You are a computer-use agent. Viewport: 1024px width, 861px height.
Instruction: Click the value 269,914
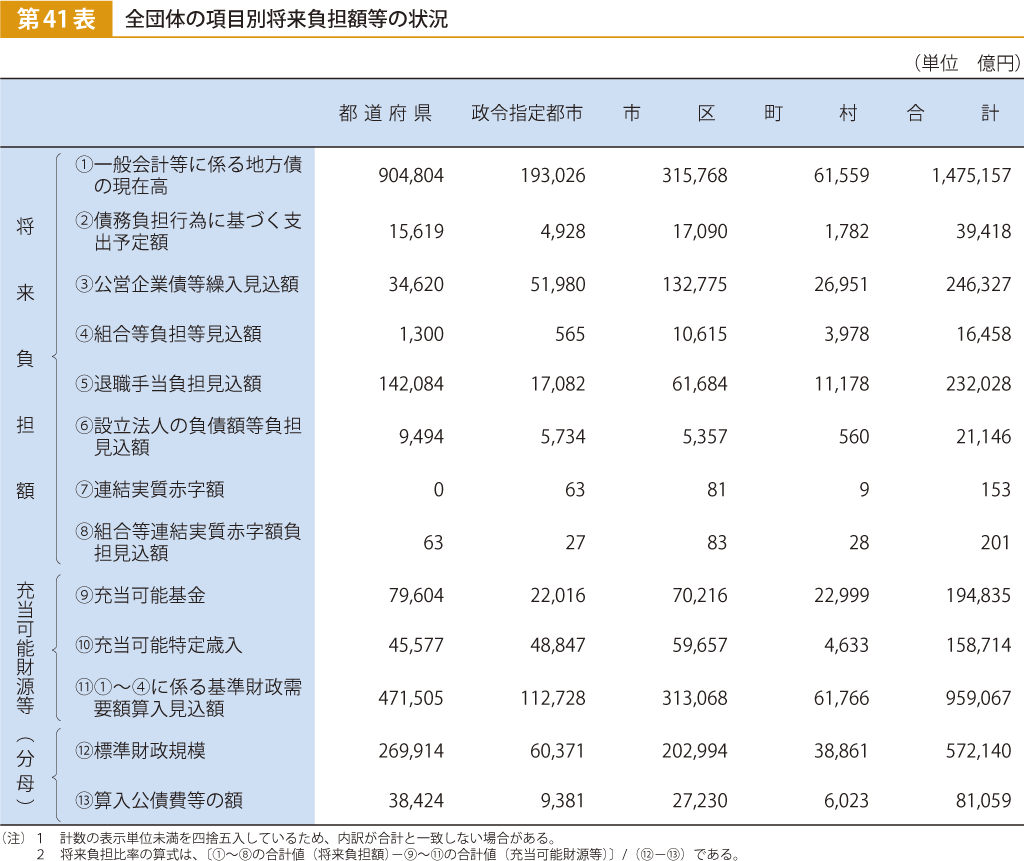click(x=411, y=751)
